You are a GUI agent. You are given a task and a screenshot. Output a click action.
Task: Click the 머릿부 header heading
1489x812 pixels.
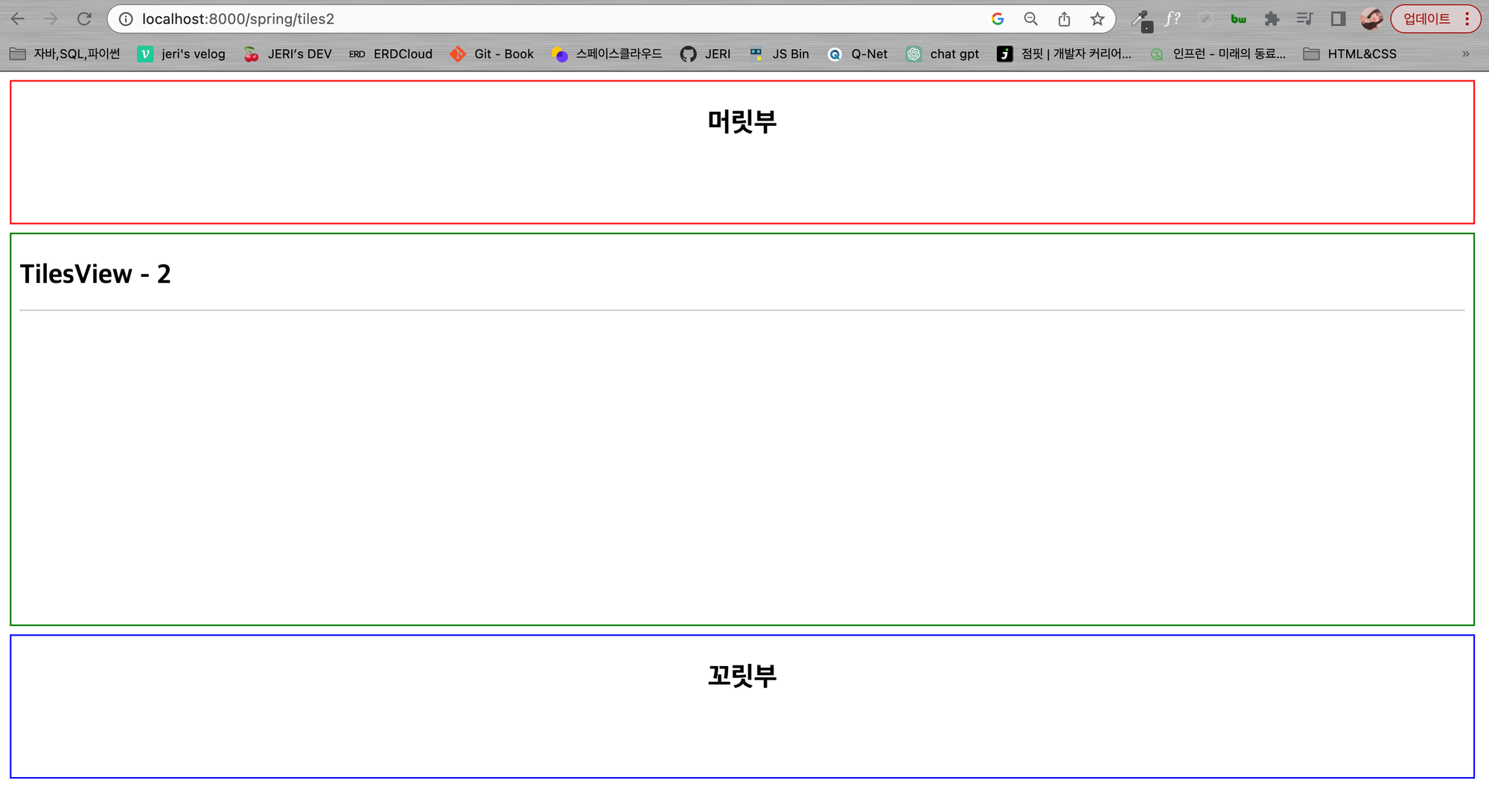coord(742,121)
